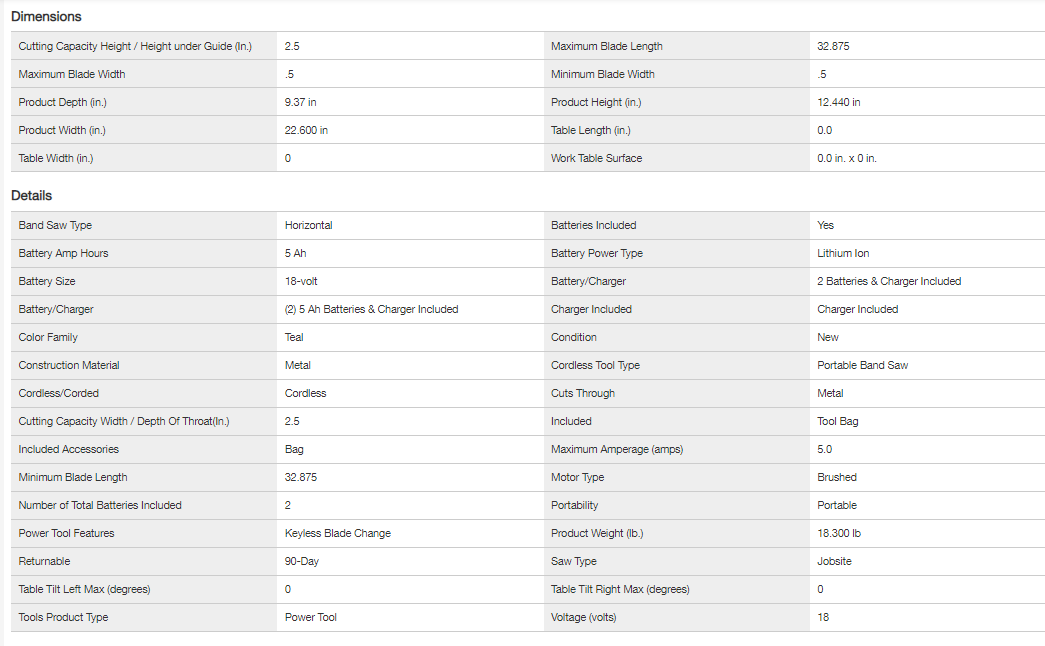Click the Tool Bag included value
The image size is (1045, 646).
837,421
